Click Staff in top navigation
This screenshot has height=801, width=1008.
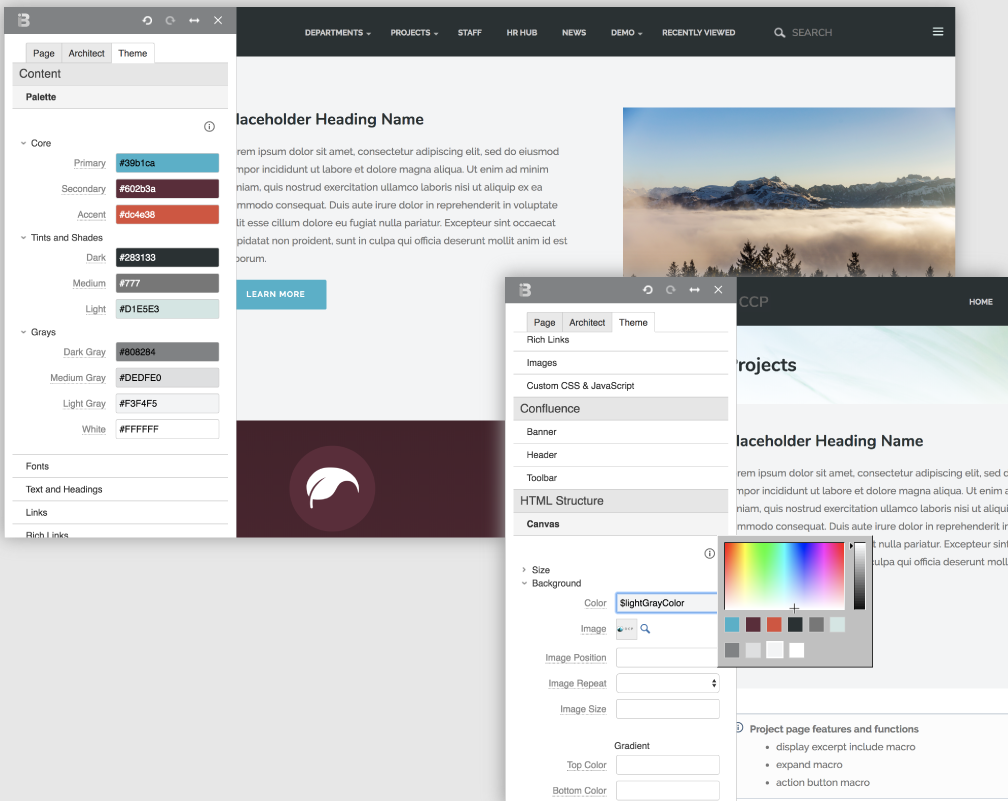[x=469, y=33]
